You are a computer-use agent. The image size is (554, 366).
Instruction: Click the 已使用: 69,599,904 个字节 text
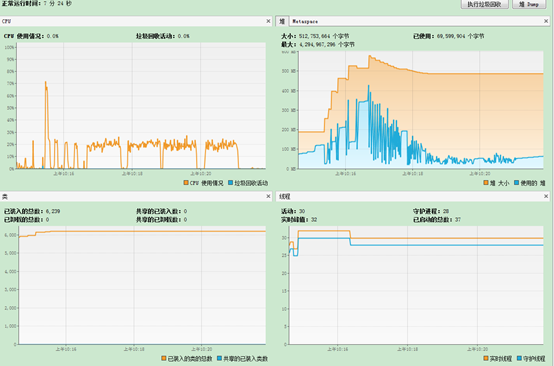pos(449,36)
